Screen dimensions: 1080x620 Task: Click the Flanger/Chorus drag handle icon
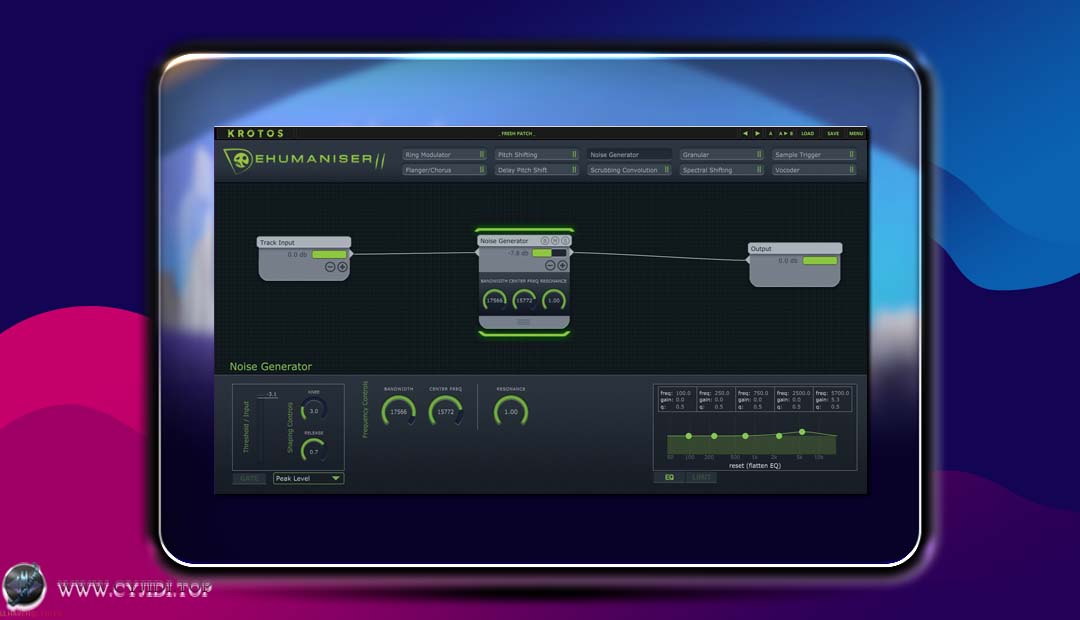point(481,170)
